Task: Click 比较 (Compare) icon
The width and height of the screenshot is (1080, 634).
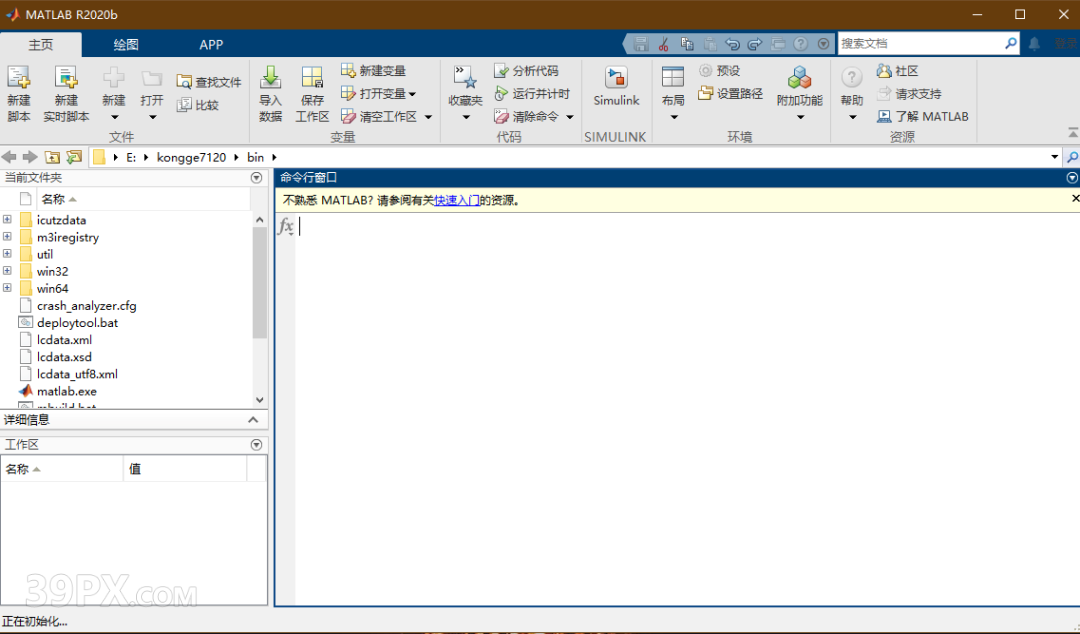Action: 184,105
